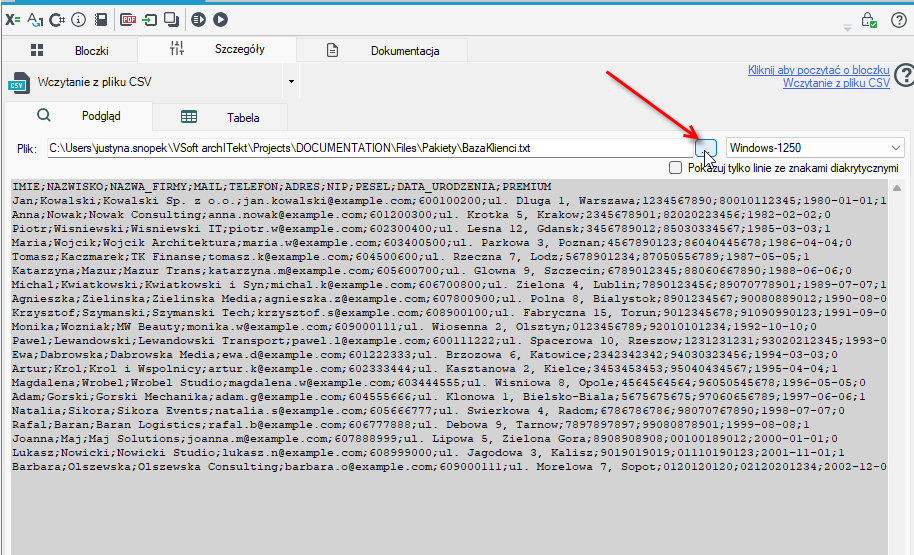Screen dimensions: 914x555
Task: Click the Plik file path input field
Action: (x=370, y=148)
